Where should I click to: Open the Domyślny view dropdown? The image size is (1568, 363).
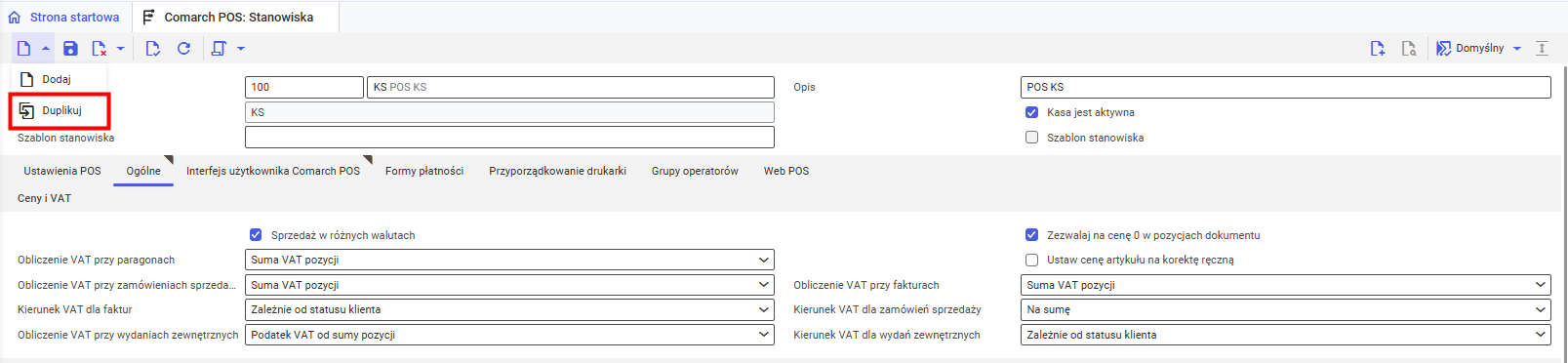[1517, 48]
